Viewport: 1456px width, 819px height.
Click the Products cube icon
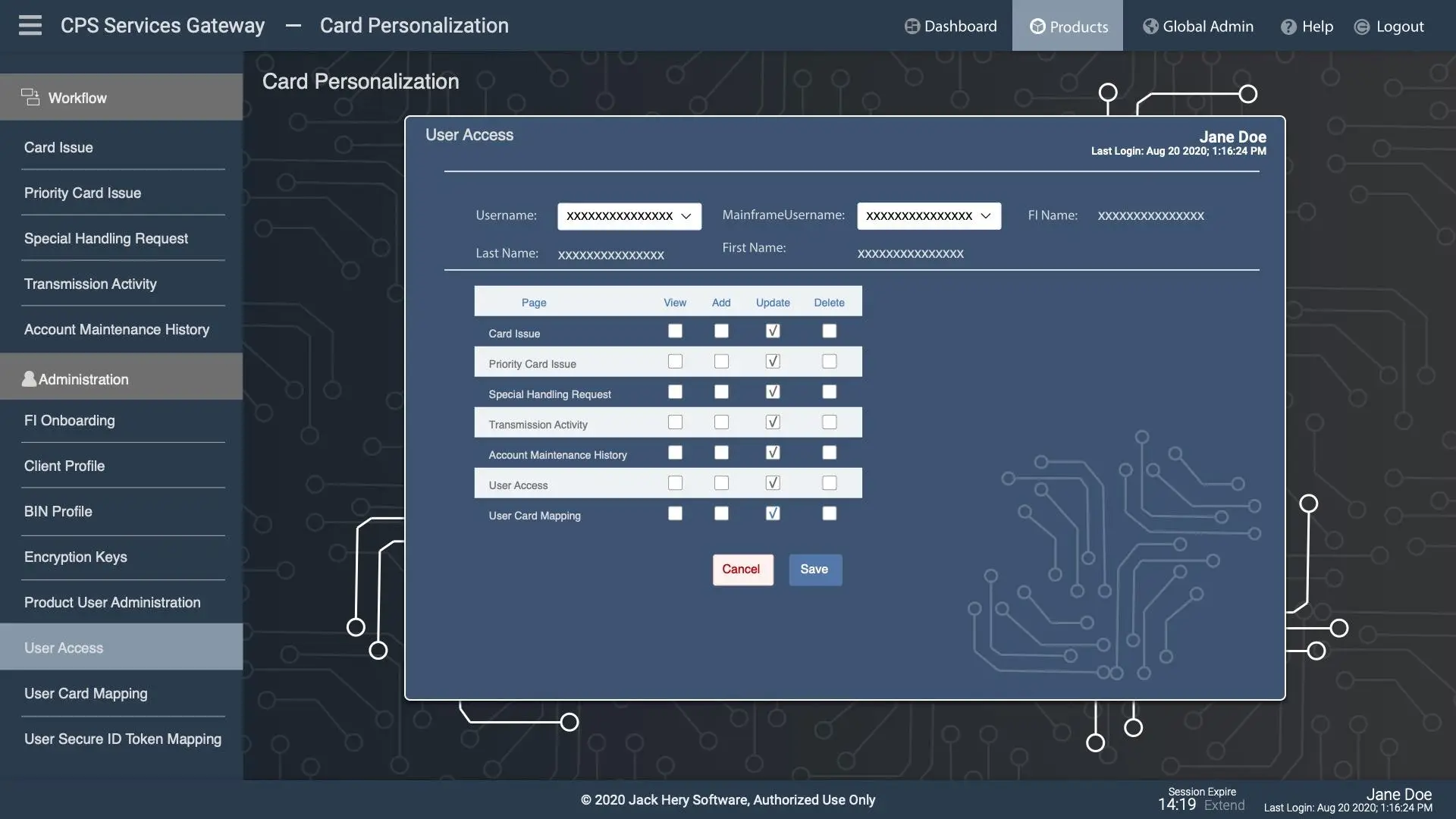[1037, 27]
